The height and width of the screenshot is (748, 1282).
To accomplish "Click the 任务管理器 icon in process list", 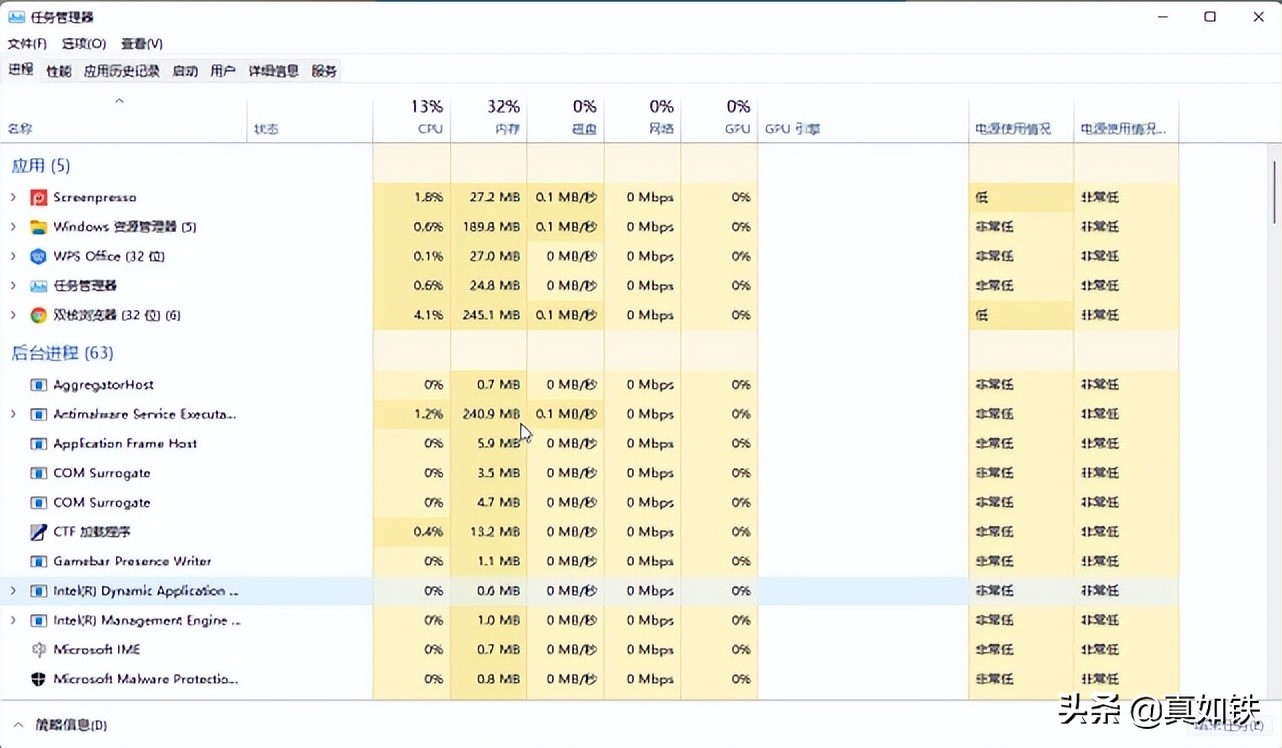I will 37,286.
